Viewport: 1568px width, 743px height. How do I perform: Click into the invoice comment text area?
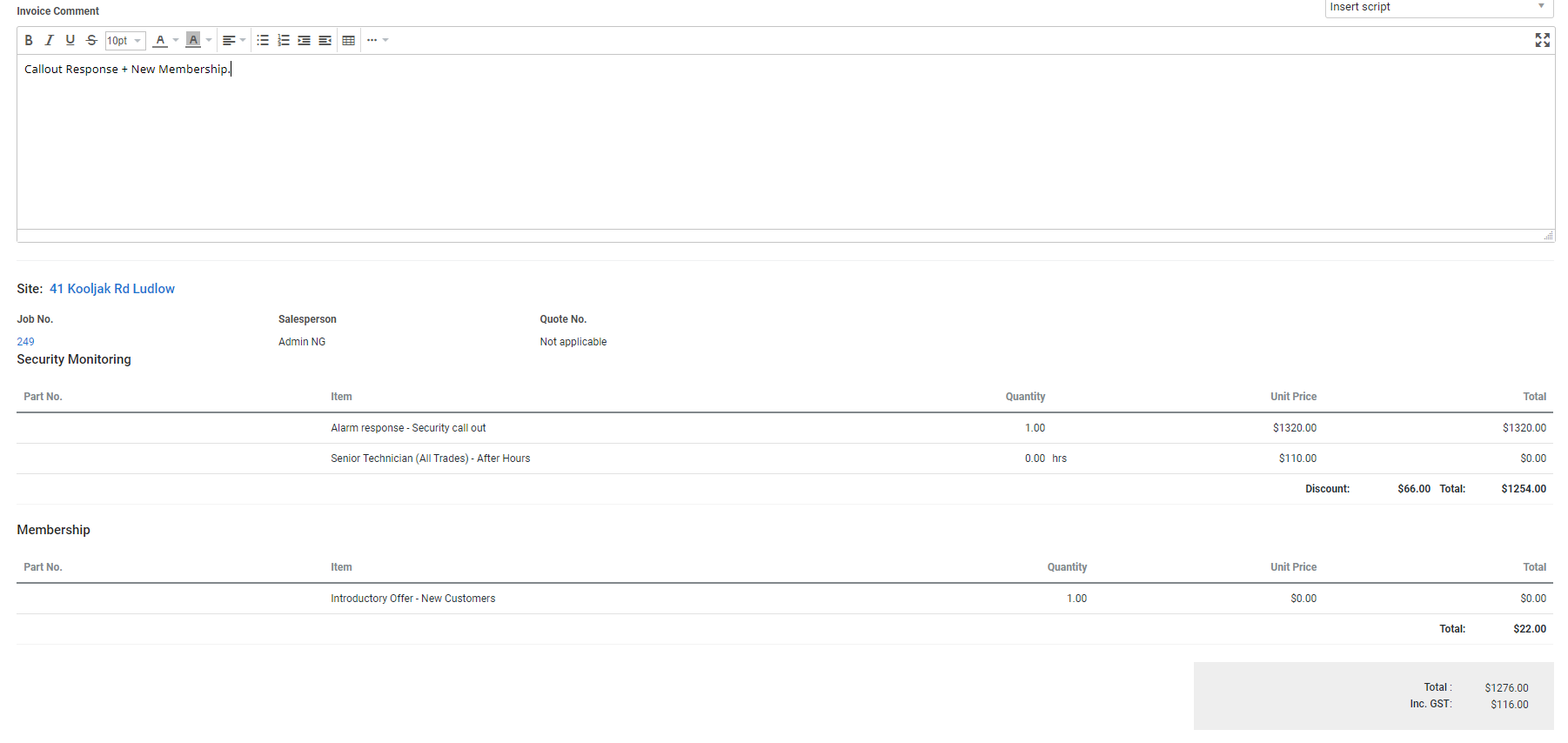[786, 142]
